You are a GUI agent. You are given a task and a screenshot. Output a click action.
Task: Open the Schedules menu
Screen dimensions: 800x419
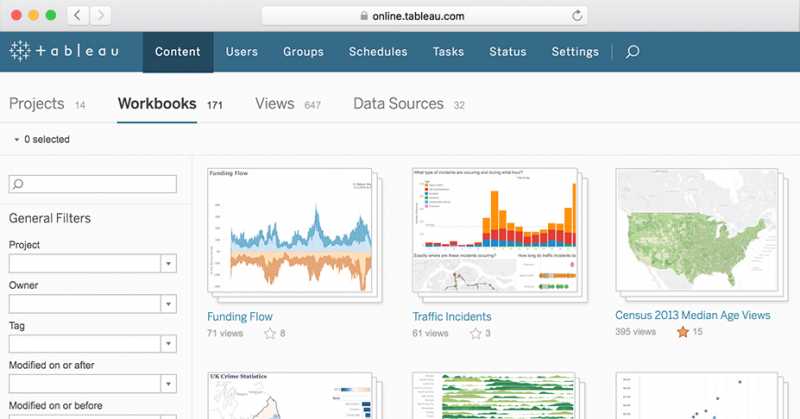click(x=378, y=52)
